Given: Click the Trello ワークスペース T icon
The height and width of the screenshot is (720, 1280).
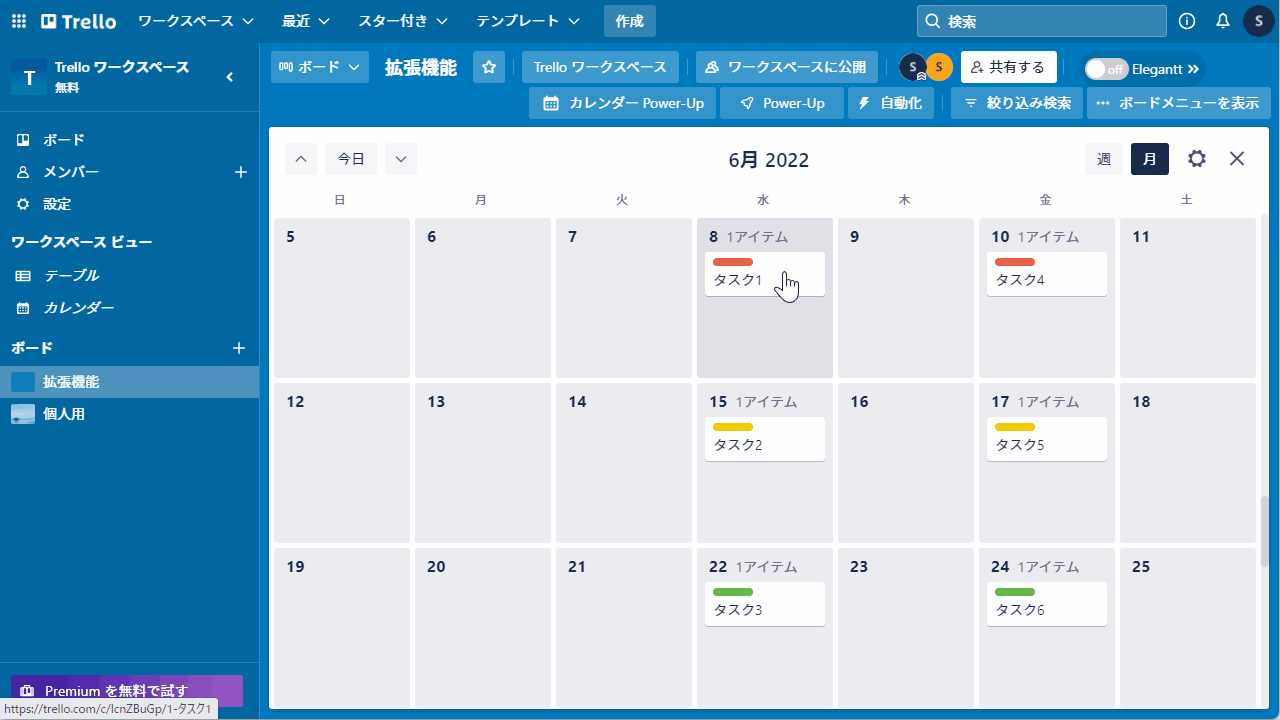Looking at the screenshot, I should click(28, 78).
